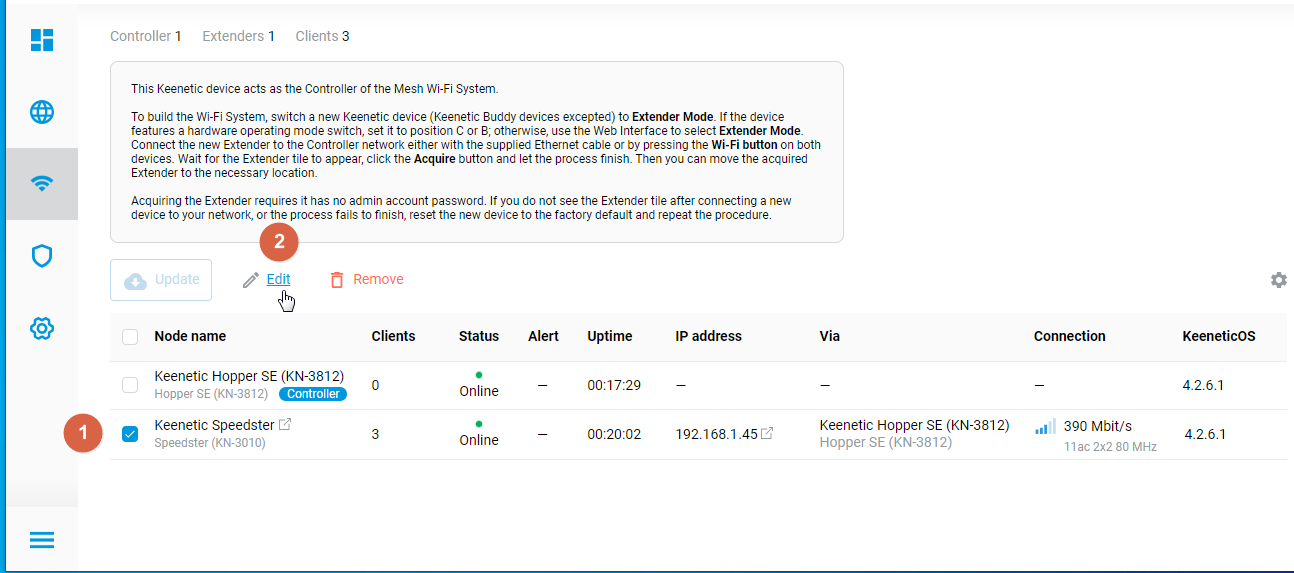This screenshot has width=1294, height=573.
Task: Click the Update button
Action: [x=161, y=280]
